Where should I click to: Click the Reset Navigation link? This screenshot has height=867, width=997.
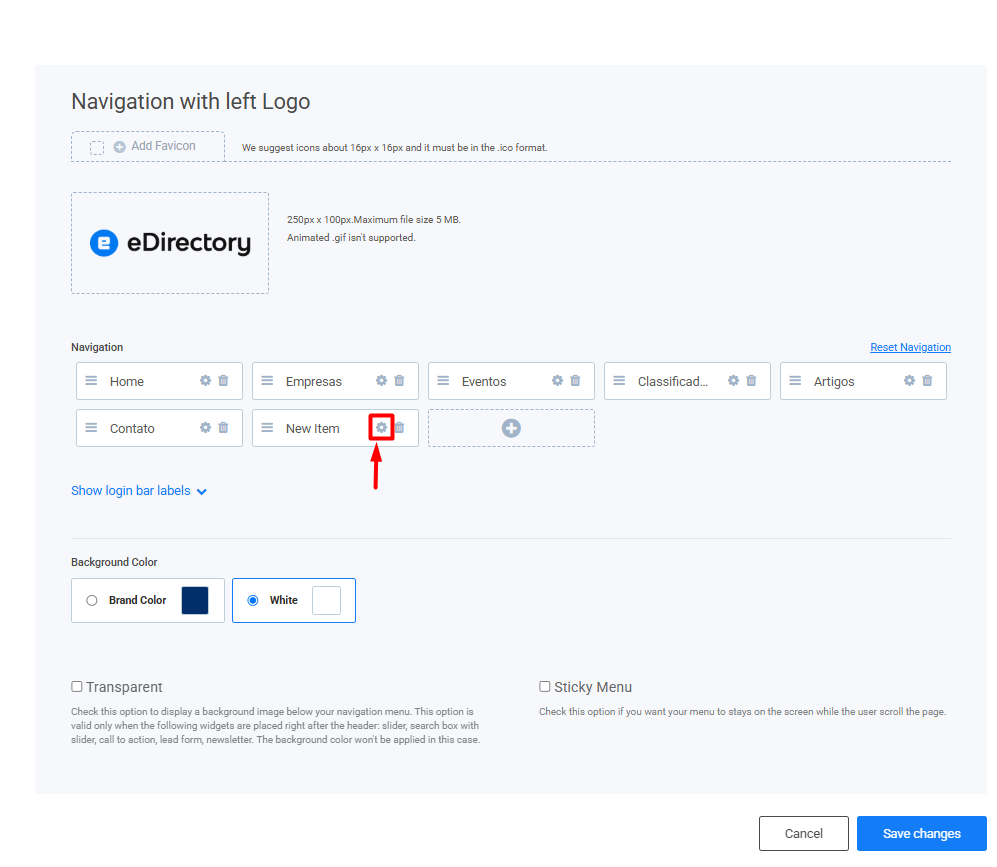(911, 347)
